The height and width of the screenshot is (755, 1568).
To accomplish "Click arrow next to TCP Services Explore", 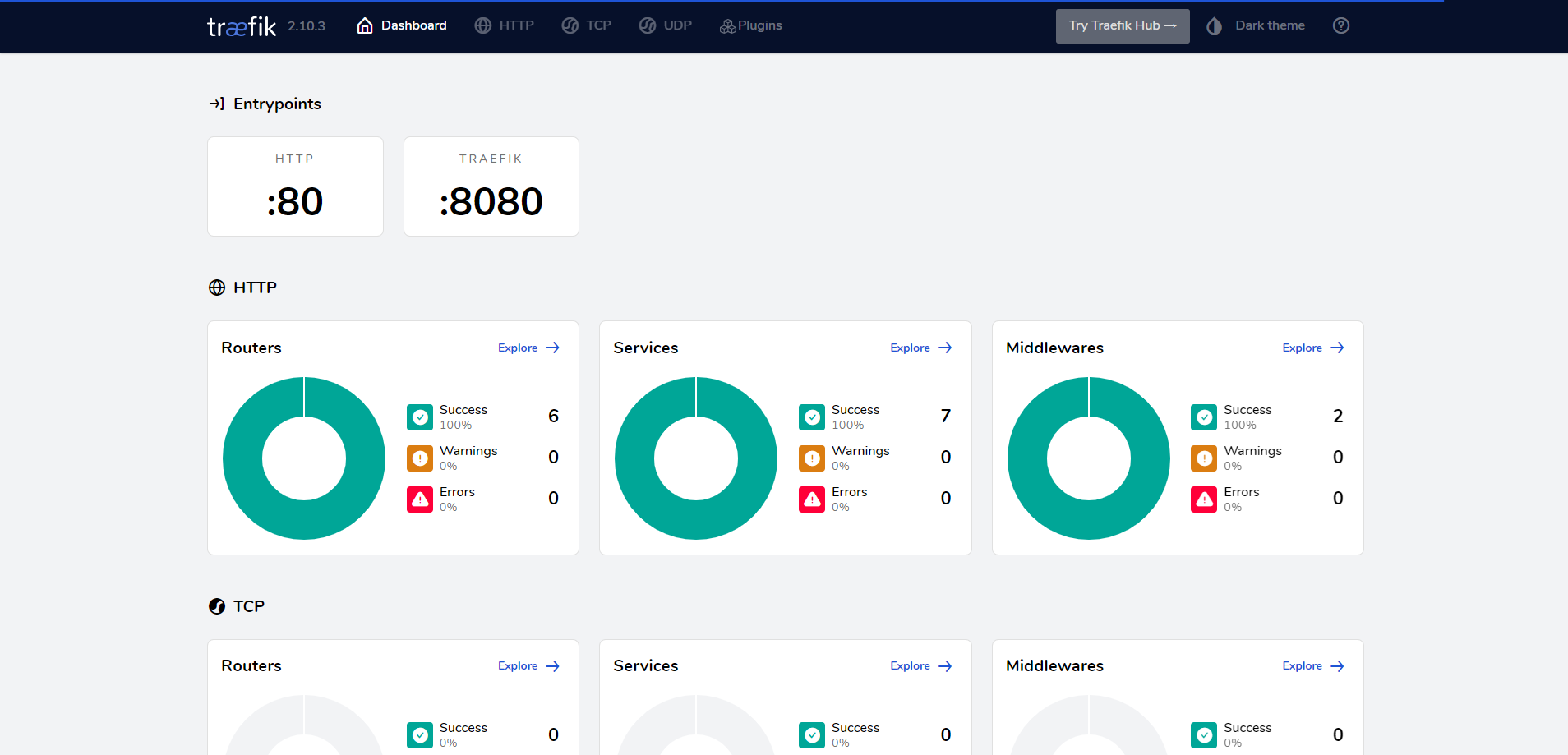I will tap(945, 666).
